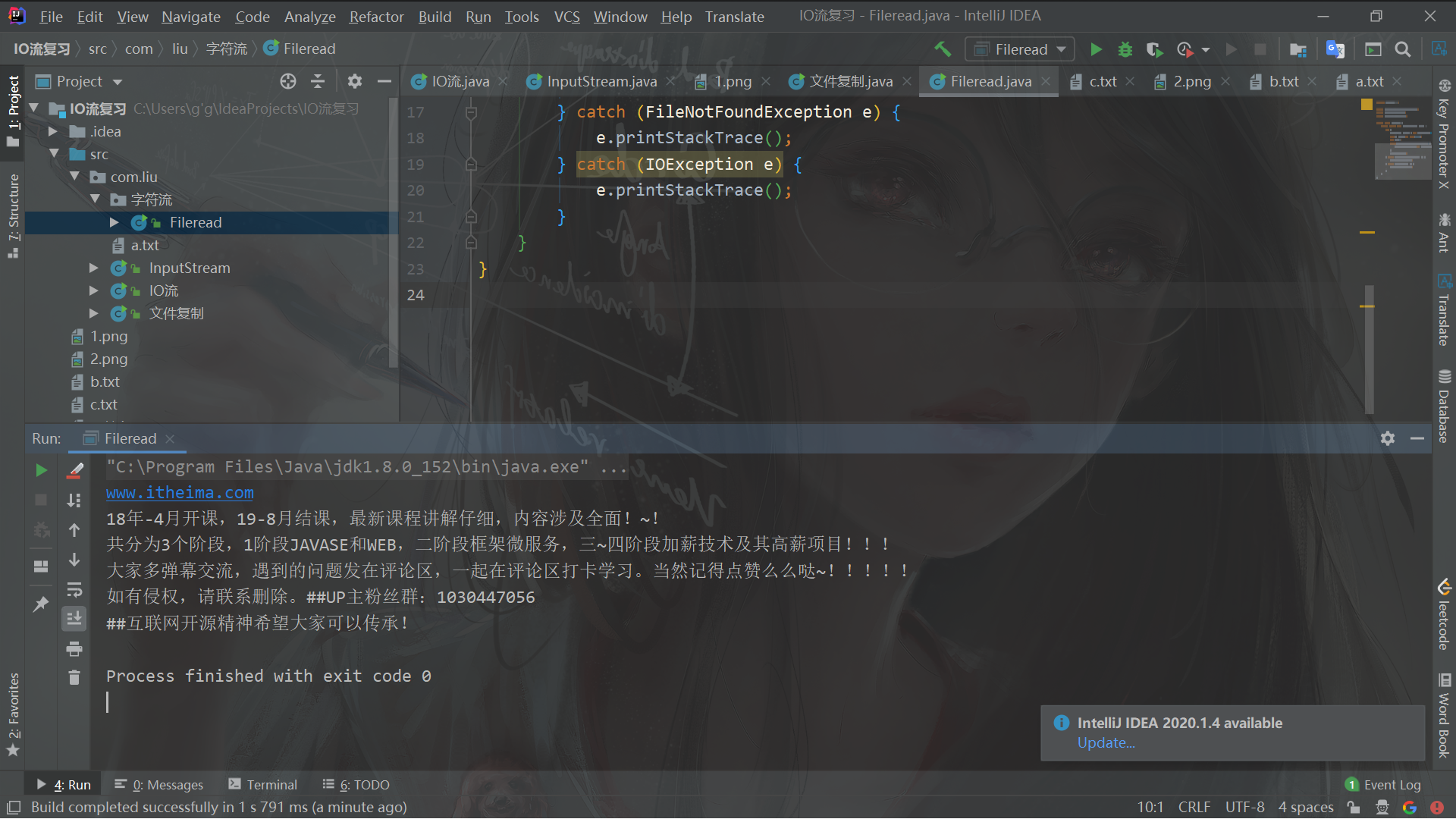Toggle the Favorites tool window stripe

coord(13,714)
